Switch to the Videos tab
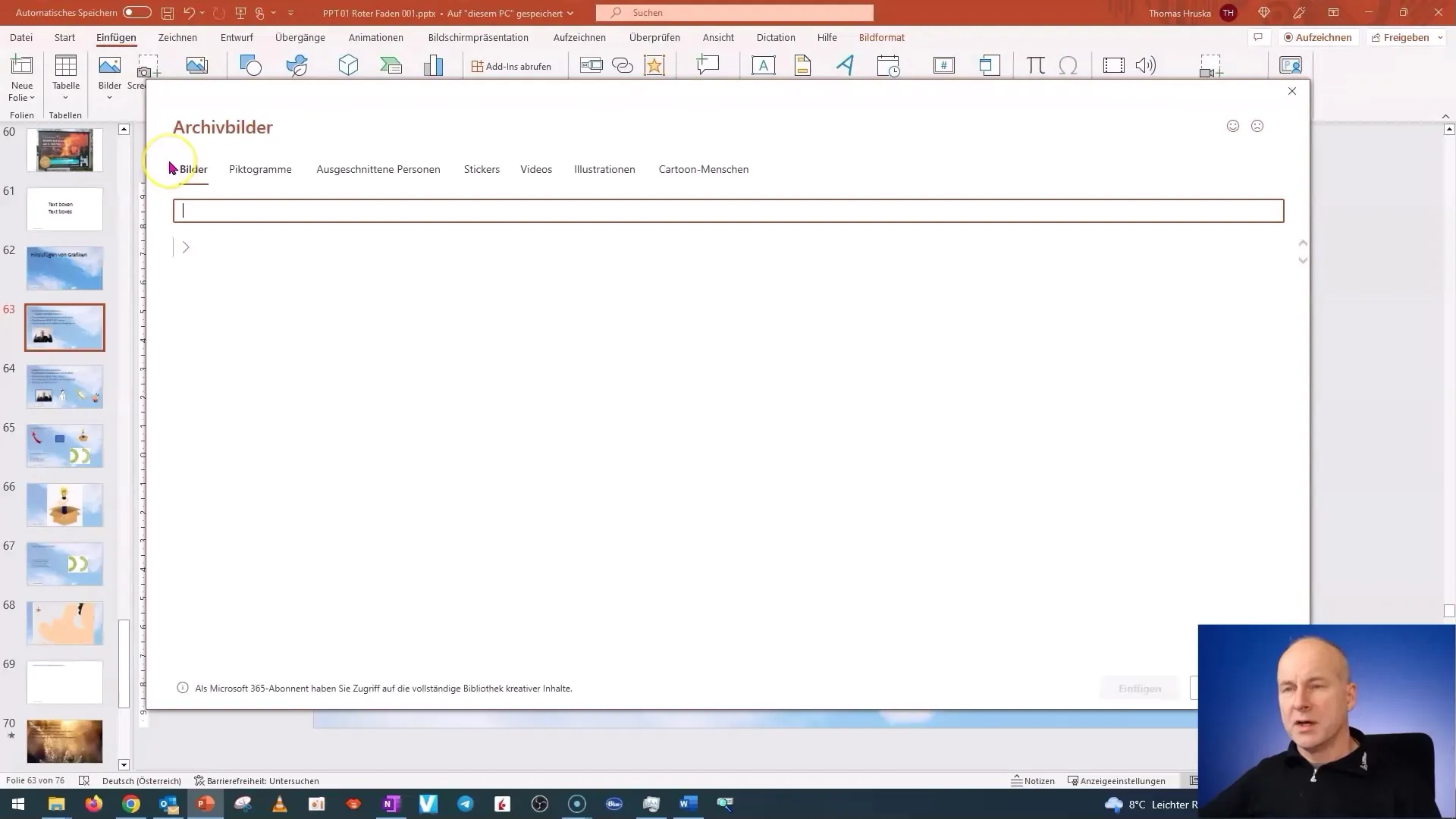Image resolution: width=1456 pixels, height=819 pixels. [536, 169]
